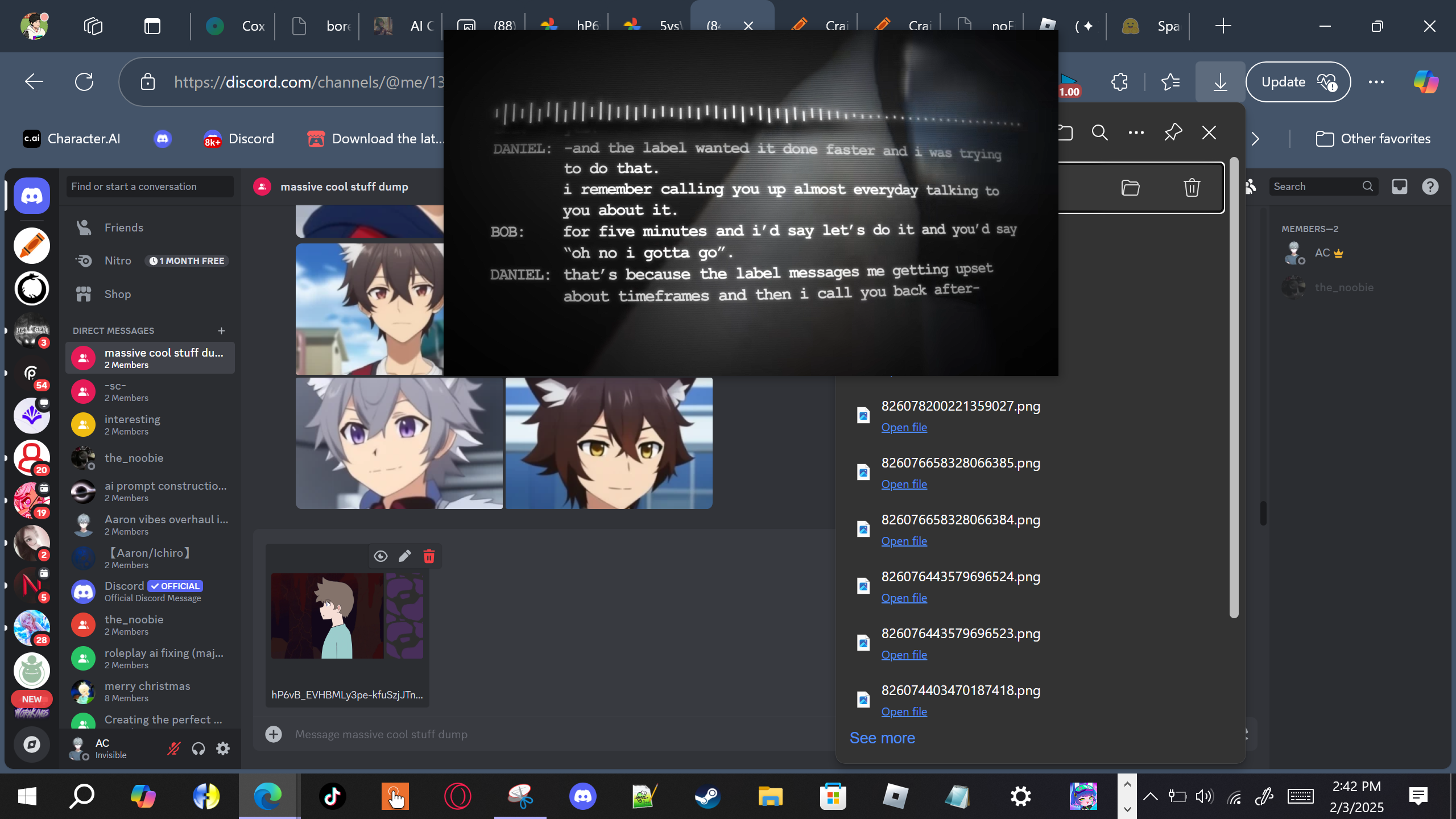The image size is (1456, 819).
Task: Open Discord inbox icon
Action: (1400, 187)
